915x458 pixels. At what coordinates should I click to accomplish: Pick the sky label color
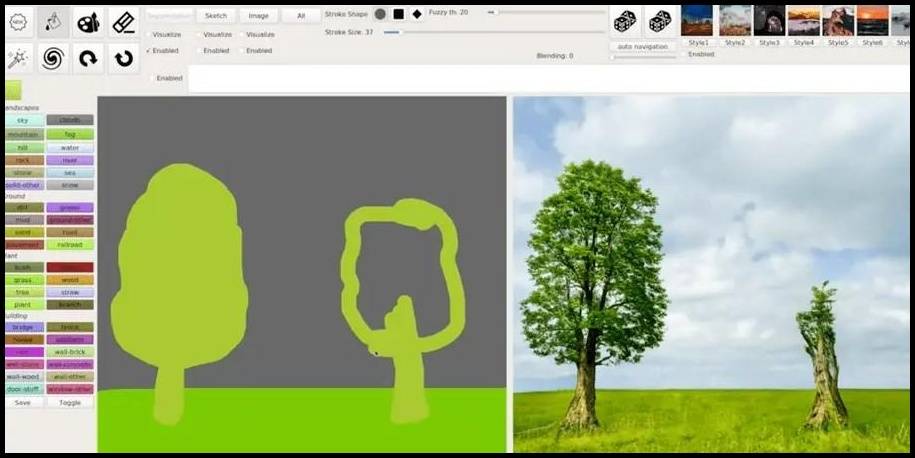(x=23, y=120)
